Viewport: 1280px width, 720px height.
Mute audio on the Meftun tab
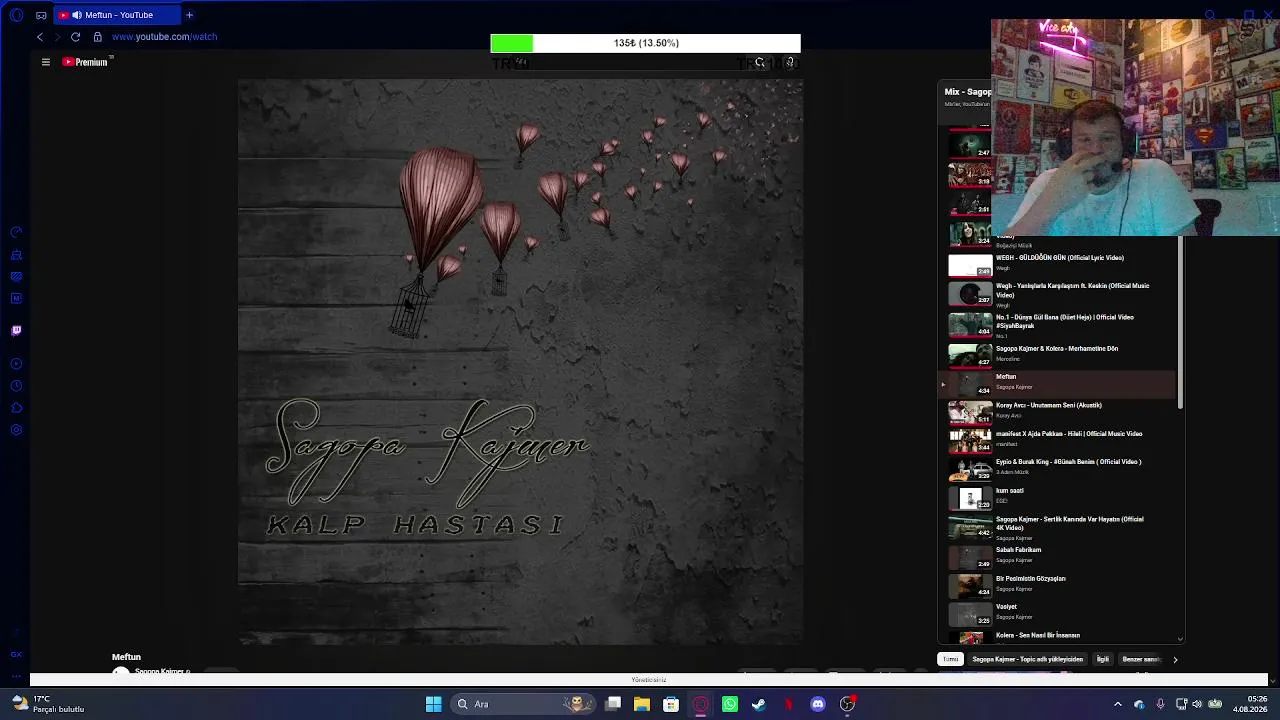pyautogui.click(x=77, y=15)
